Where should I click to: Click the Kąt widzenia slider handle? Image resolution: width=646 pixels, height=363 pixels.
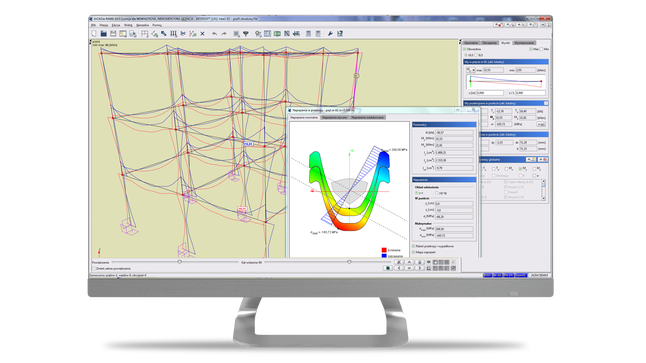(349, 262)
